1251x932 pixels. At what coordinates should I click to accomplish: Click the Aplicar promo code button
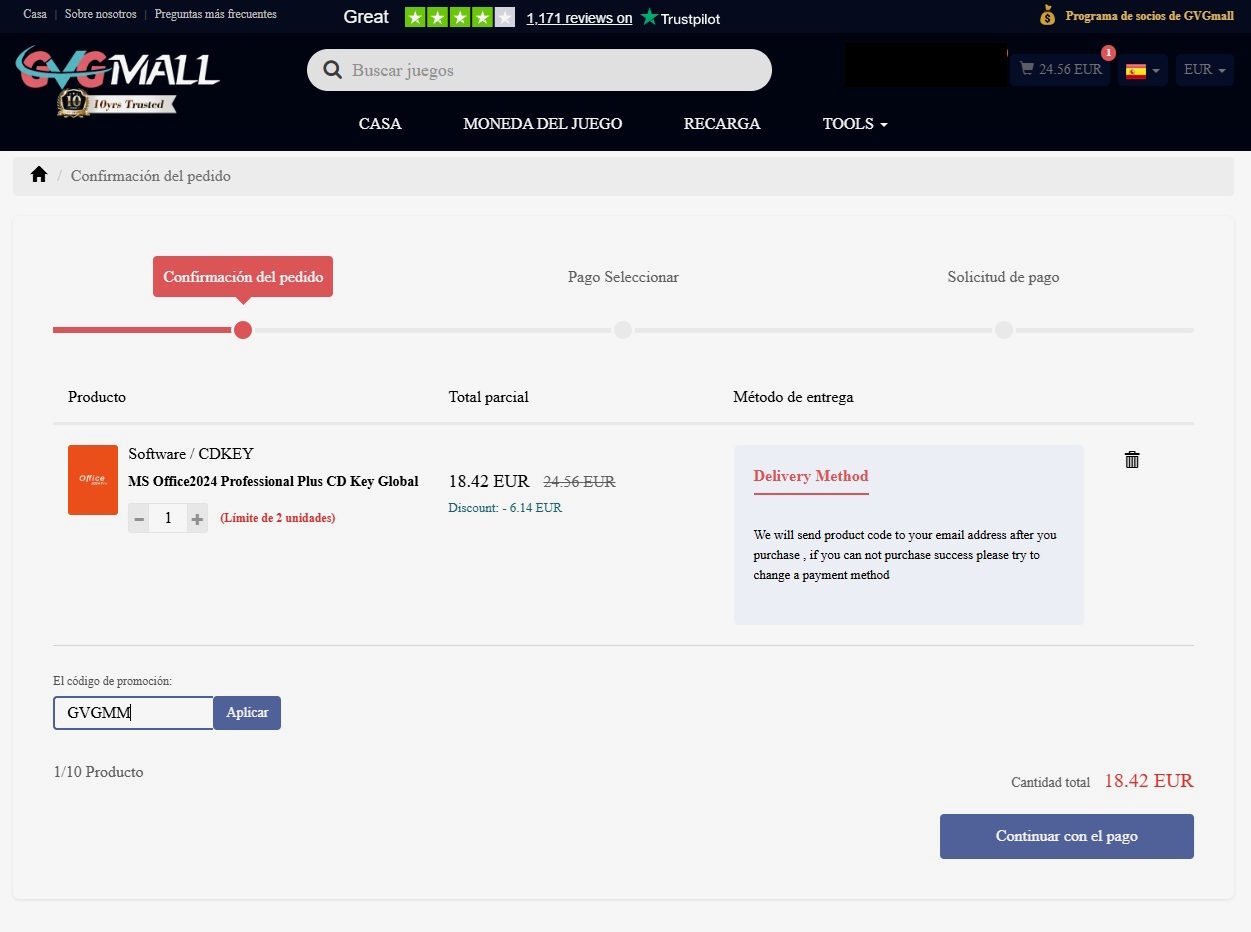tap(247, 713)
